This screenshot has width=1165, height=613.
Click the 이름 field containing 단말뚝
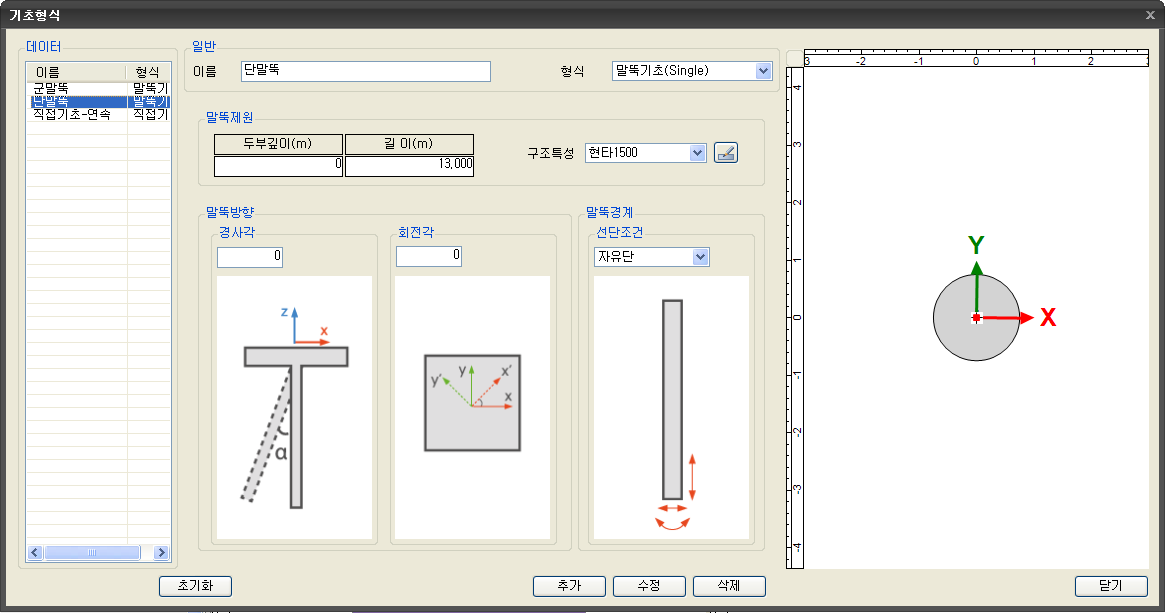[x=366, y=71]
